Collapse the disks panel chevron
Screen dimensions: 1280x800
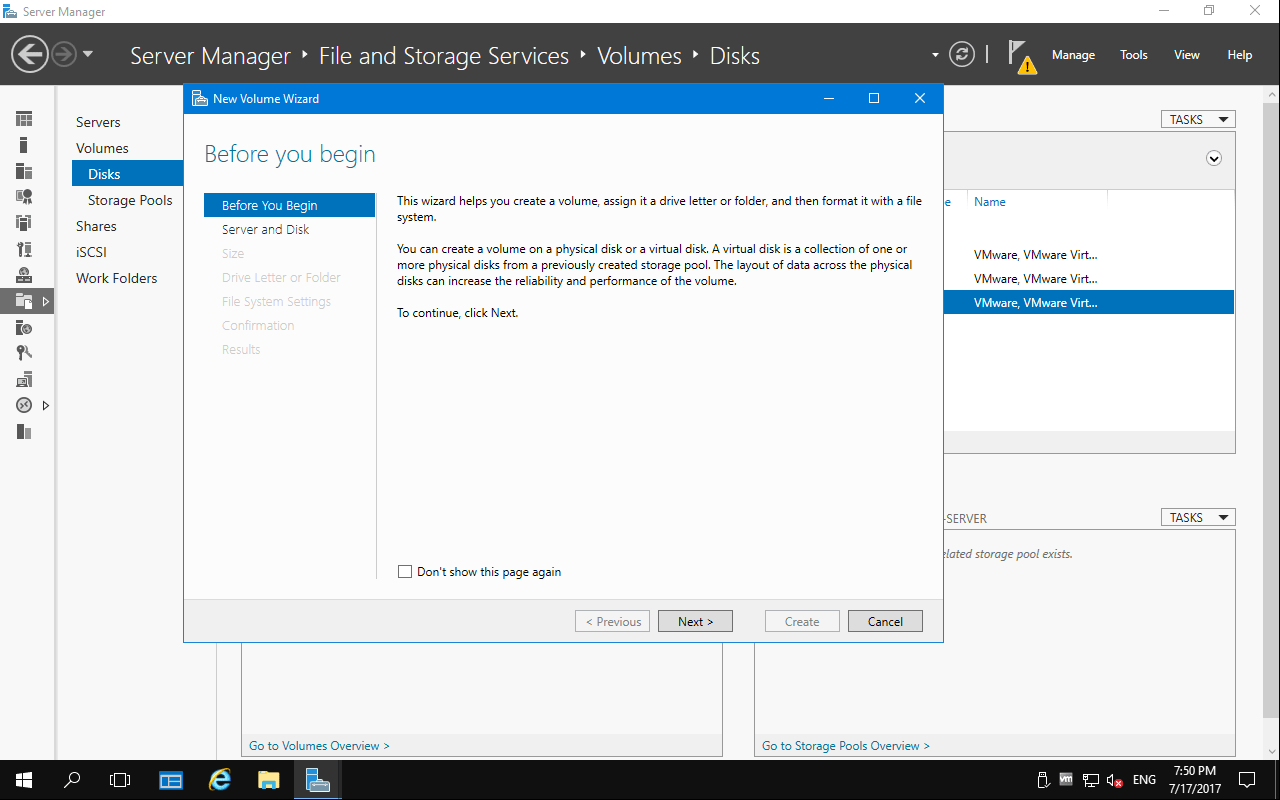pyautogui.click(x=1214, y=158)
